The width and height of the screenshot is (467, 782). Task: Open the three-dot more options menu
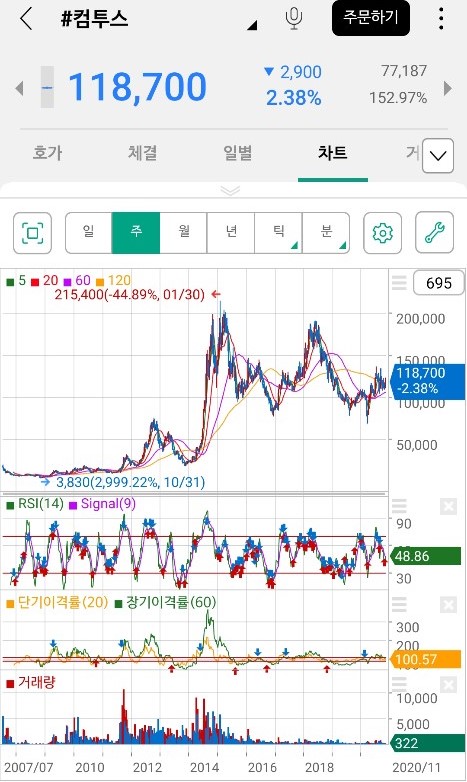click(x=441, y=19)
